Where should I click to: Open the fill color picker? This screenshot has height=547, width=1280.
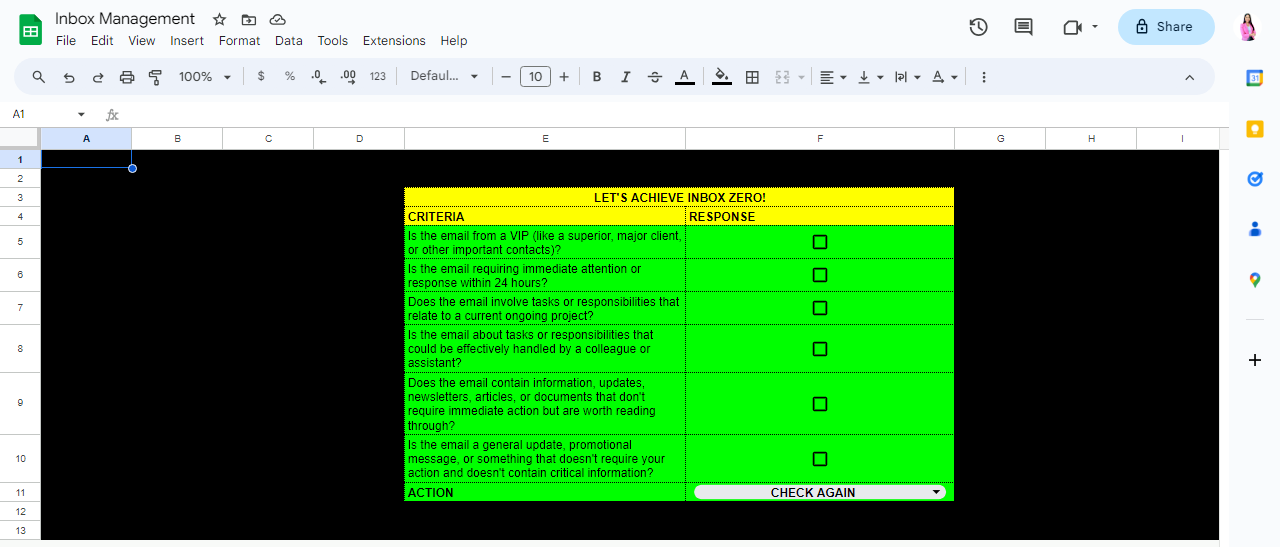[x=722, y=77]
